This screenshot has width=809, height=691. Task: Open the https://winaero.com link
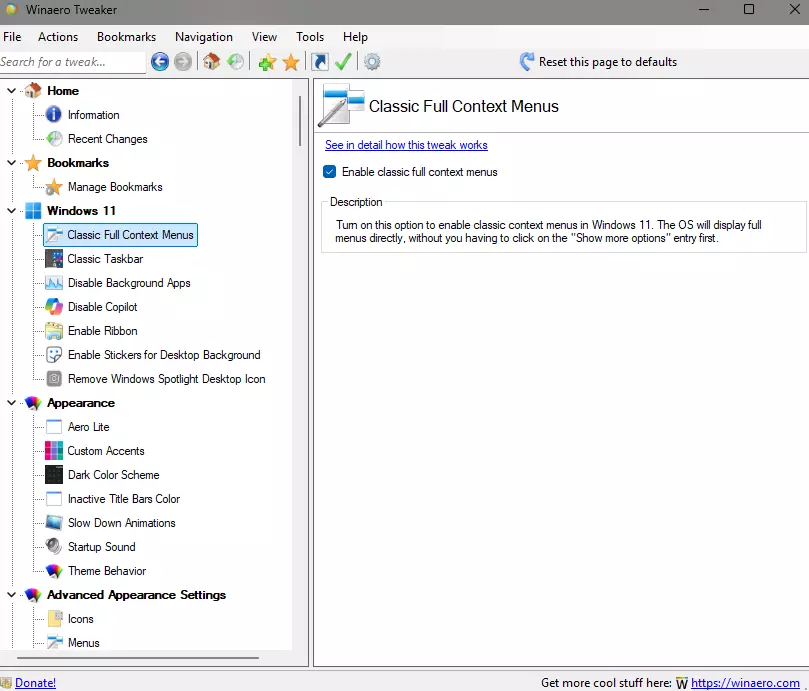tap(745, 683)
